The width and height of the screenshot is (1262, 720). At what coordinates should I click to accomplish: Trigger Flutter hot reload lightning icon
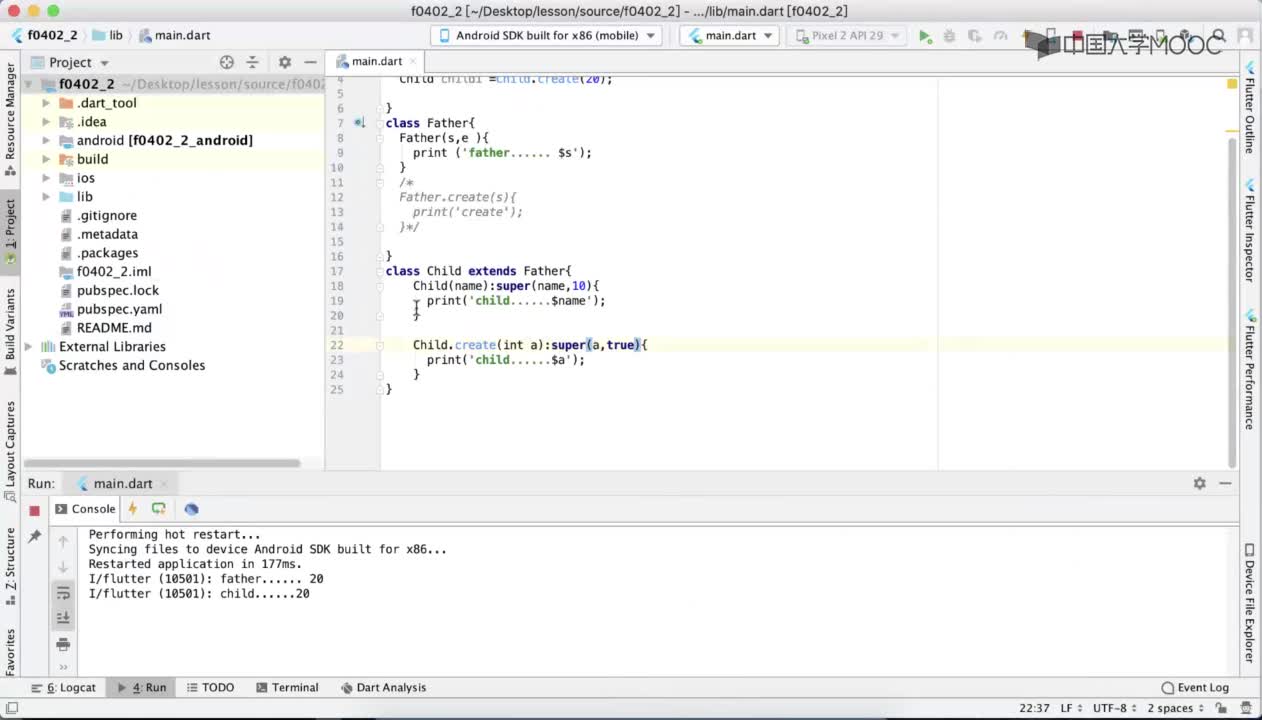[132, 509]
